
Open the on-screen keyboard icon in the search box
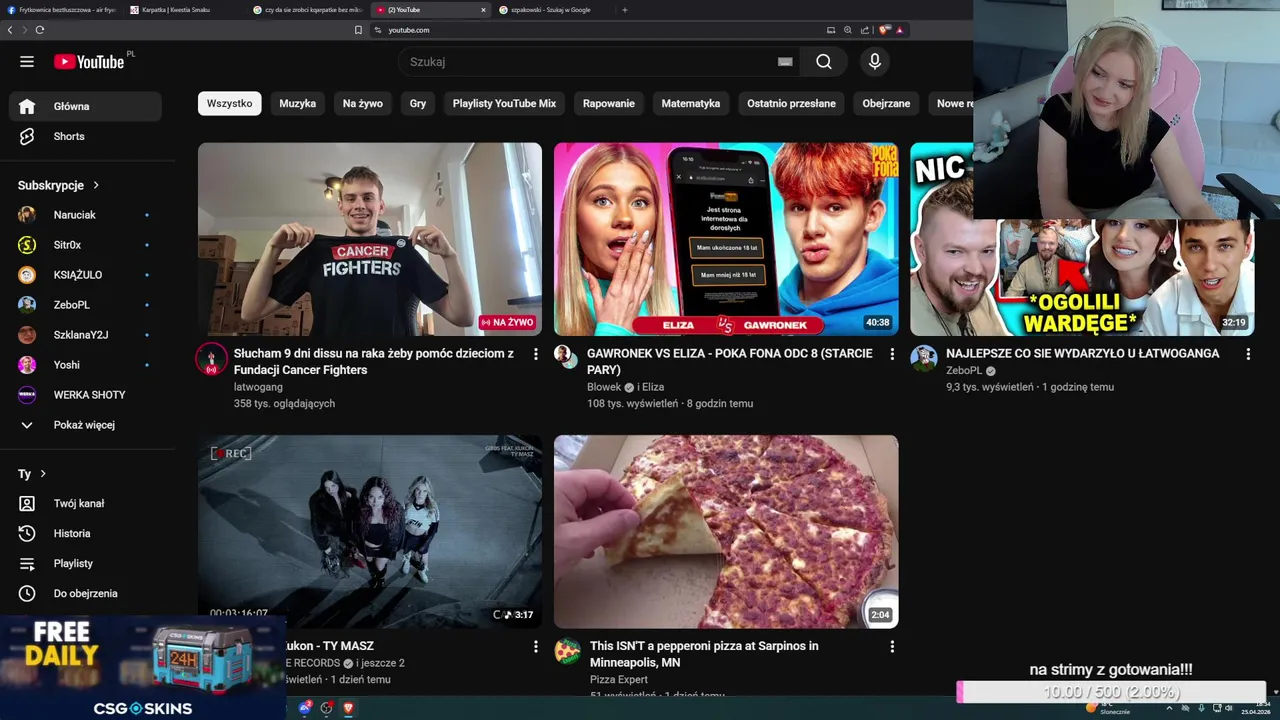(x=785, y=62)
